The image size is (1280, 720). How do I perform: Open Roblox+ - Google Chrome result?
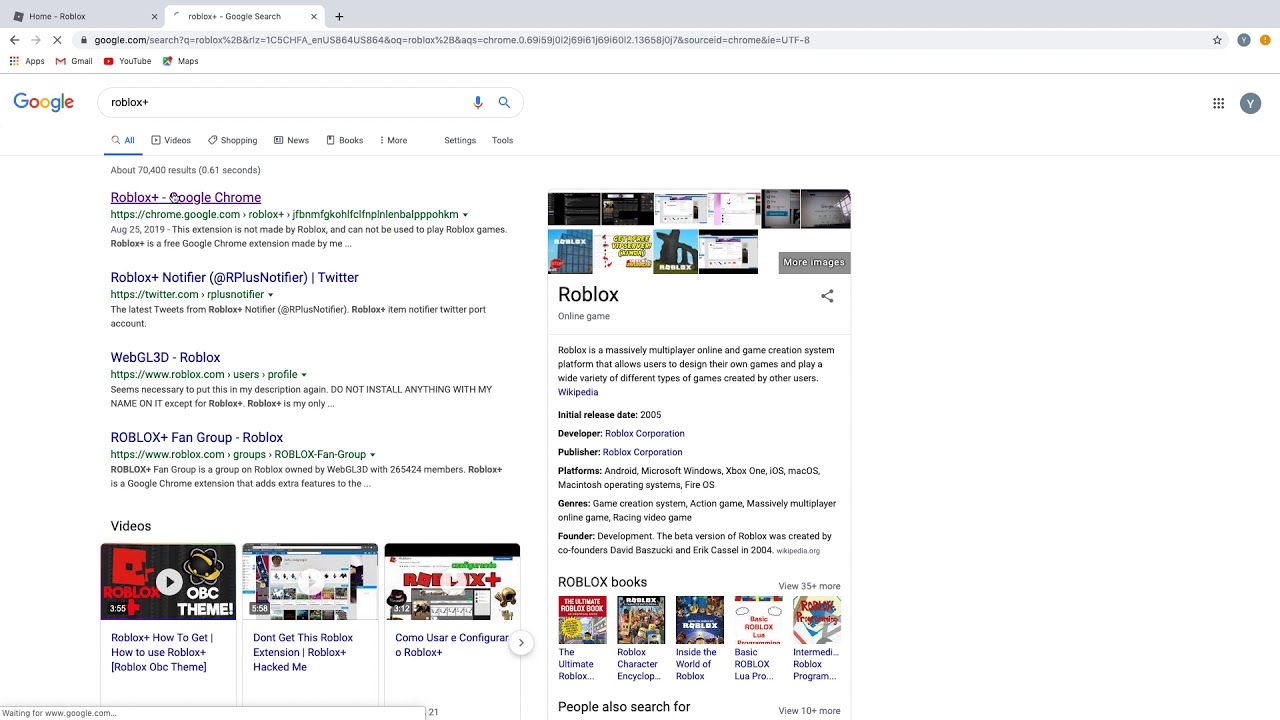(185, 197)
